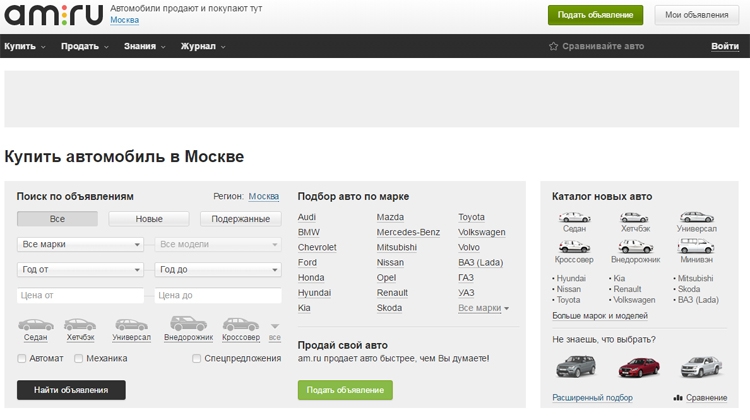Screen dimensions: 750x420
Task: Open the Год до dropdown
Action: click(x=218, y=269)
